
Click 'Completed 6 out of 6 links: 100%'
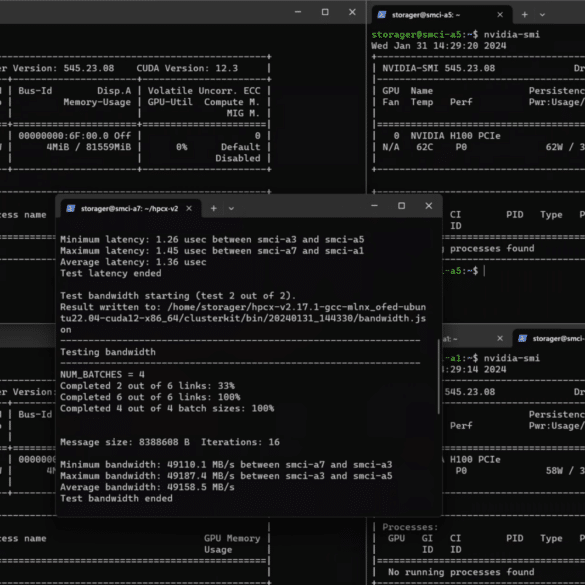pyautogui.click(x=150, y=397)
